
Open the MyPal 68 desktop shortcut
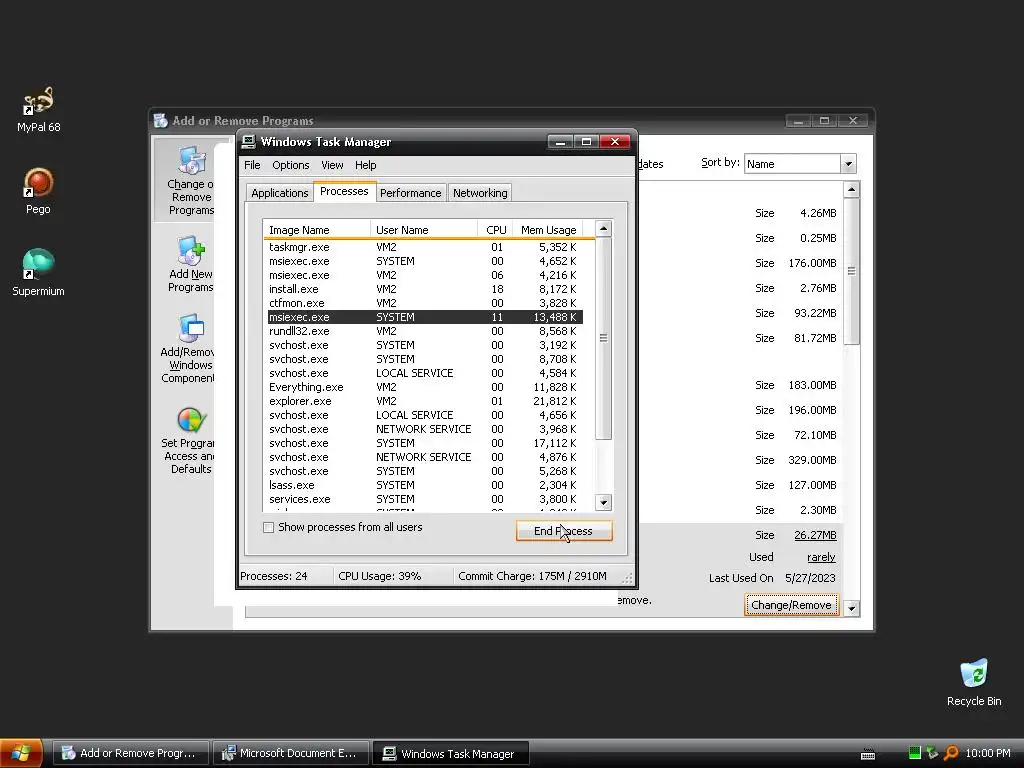39,110
